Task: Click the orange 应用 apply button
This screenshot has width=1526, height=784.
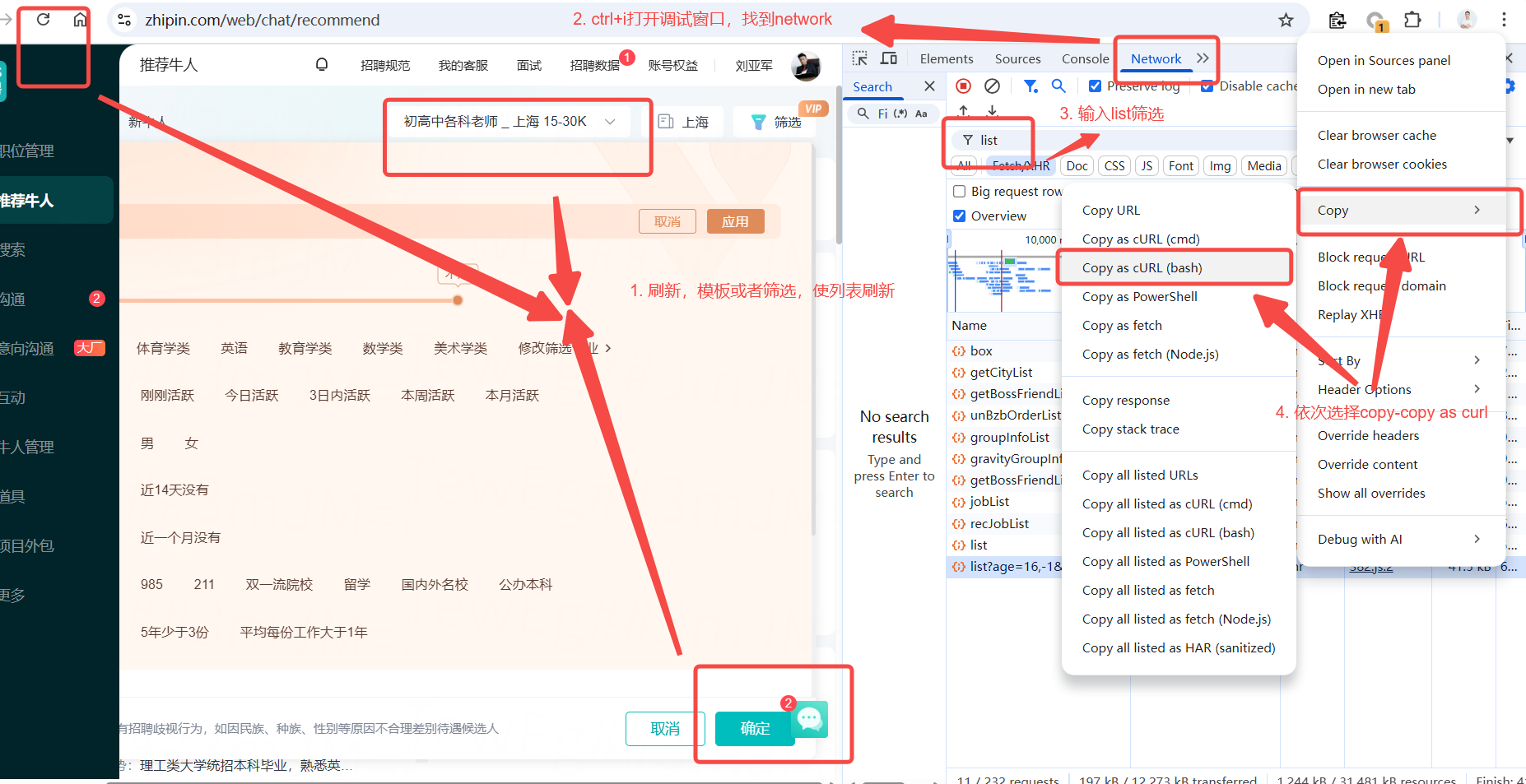Action: (735, 221)
